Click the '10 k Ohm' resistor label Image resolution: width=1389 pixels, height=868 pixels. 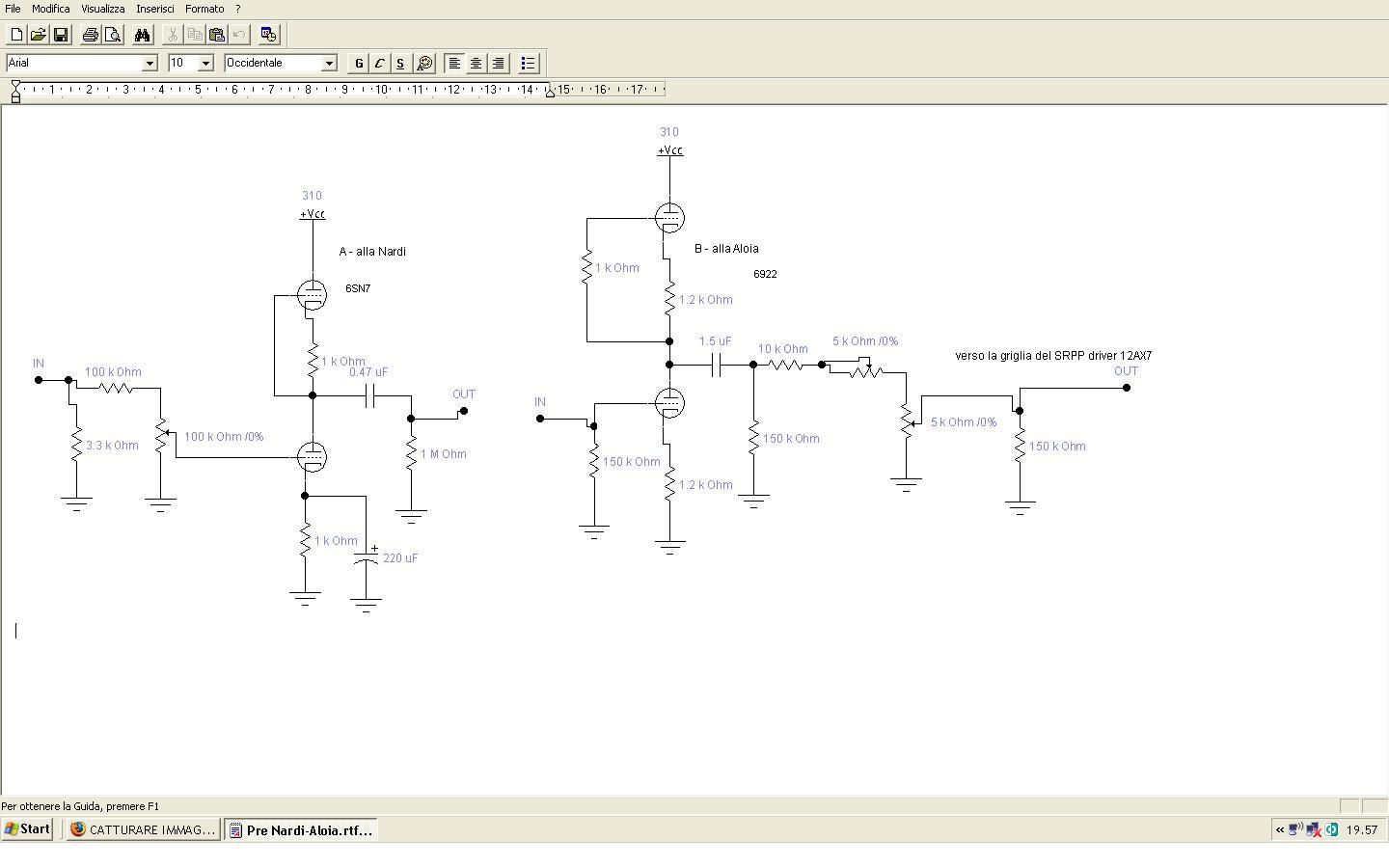[x=783, y=349]
